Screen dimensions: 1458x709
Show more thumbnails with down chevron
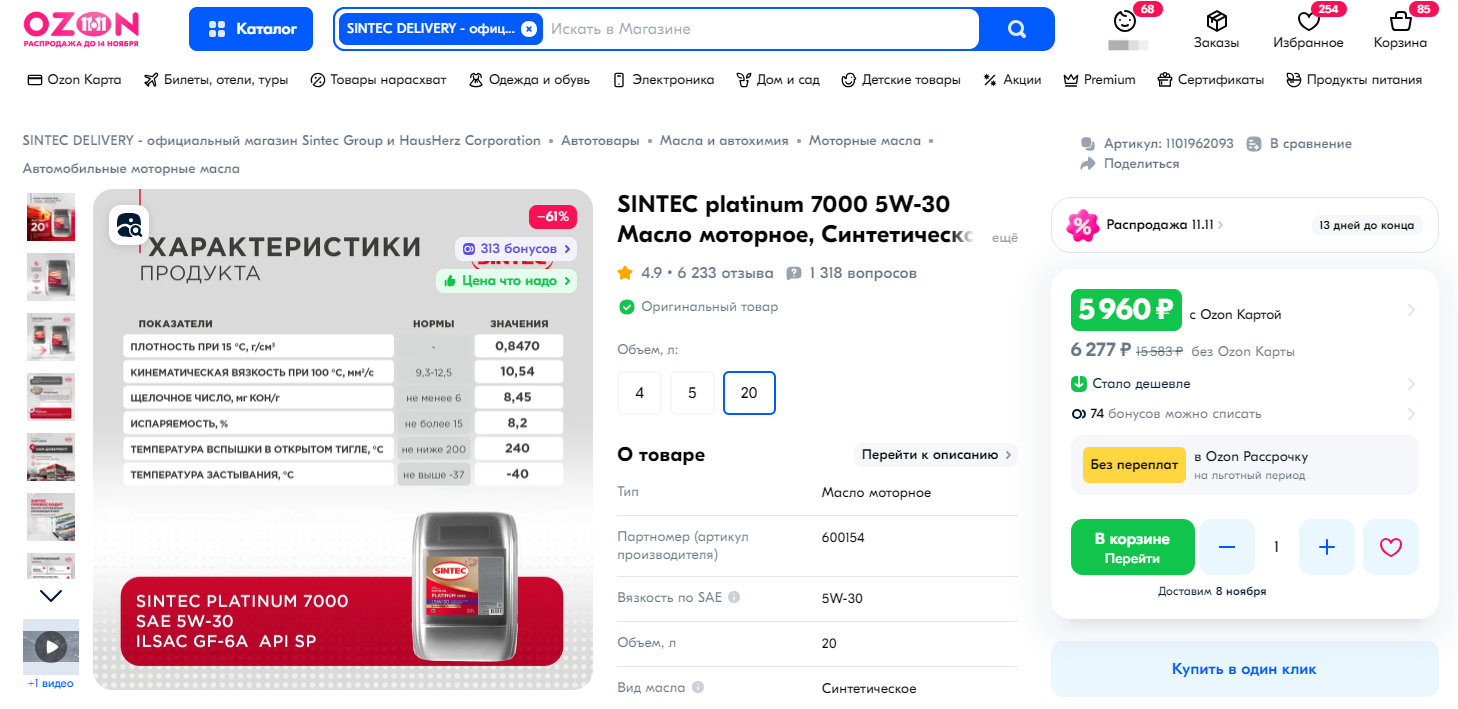point(51,596)
